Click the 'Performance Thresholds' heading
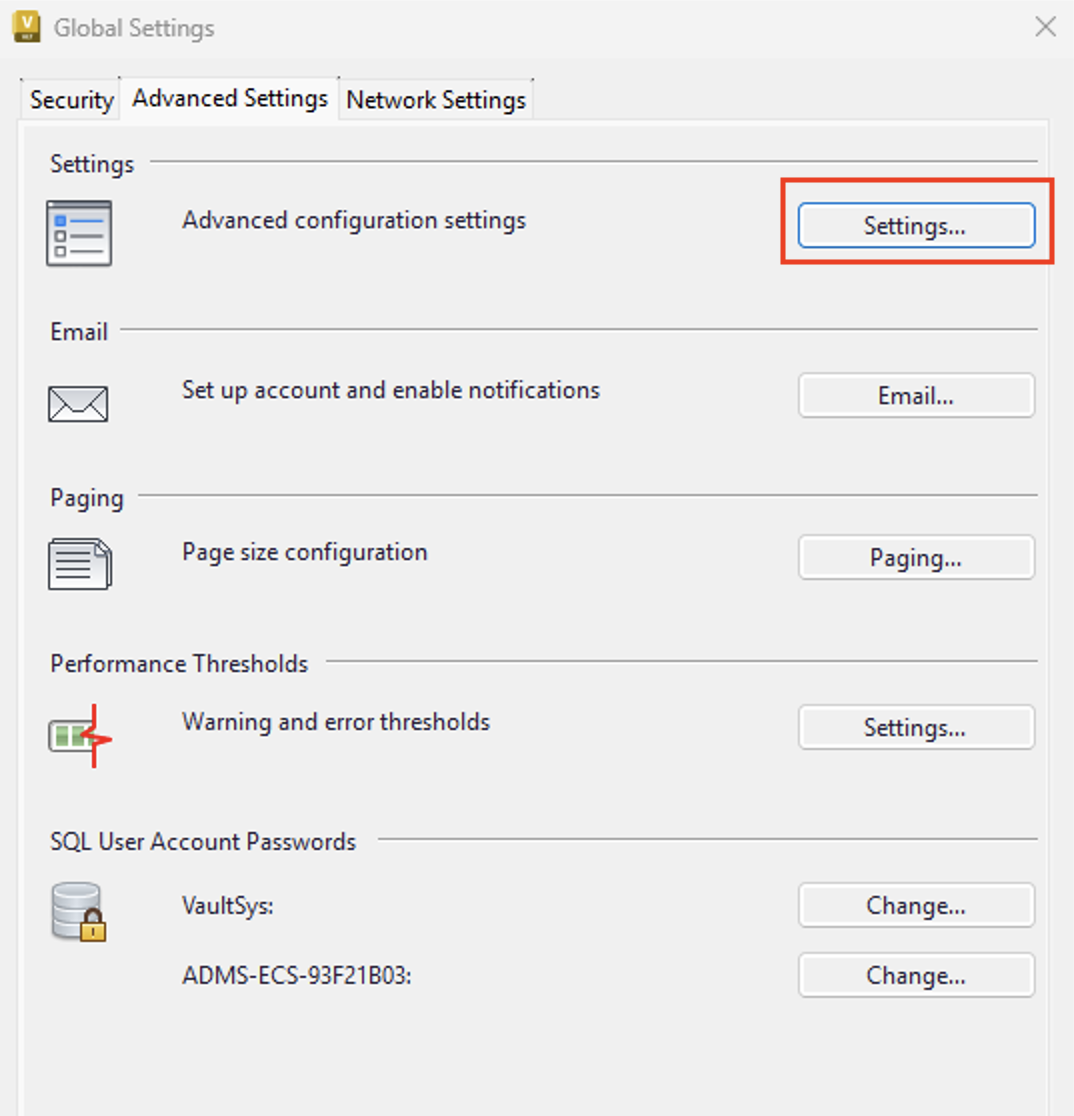This screenshot has width=1074, height=1116. tap(179, 663)
